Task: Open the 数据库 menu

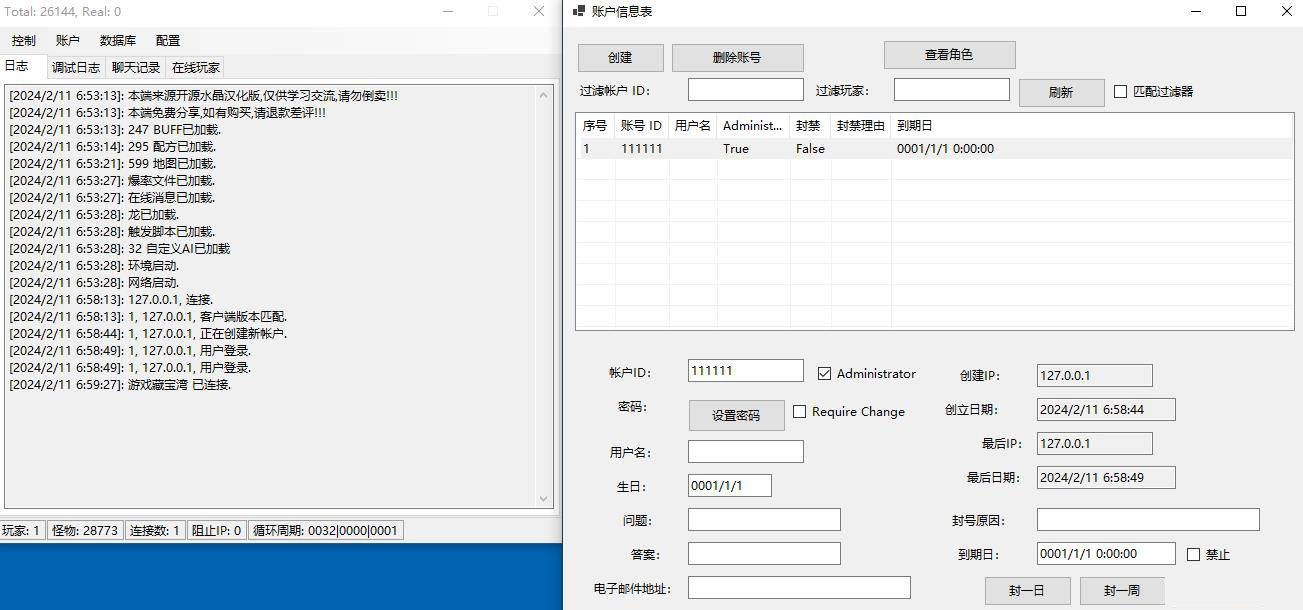Action: (118, 41)
